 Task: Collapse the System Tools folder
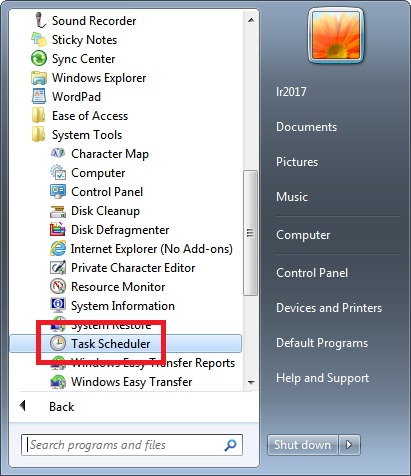[87, 135]
